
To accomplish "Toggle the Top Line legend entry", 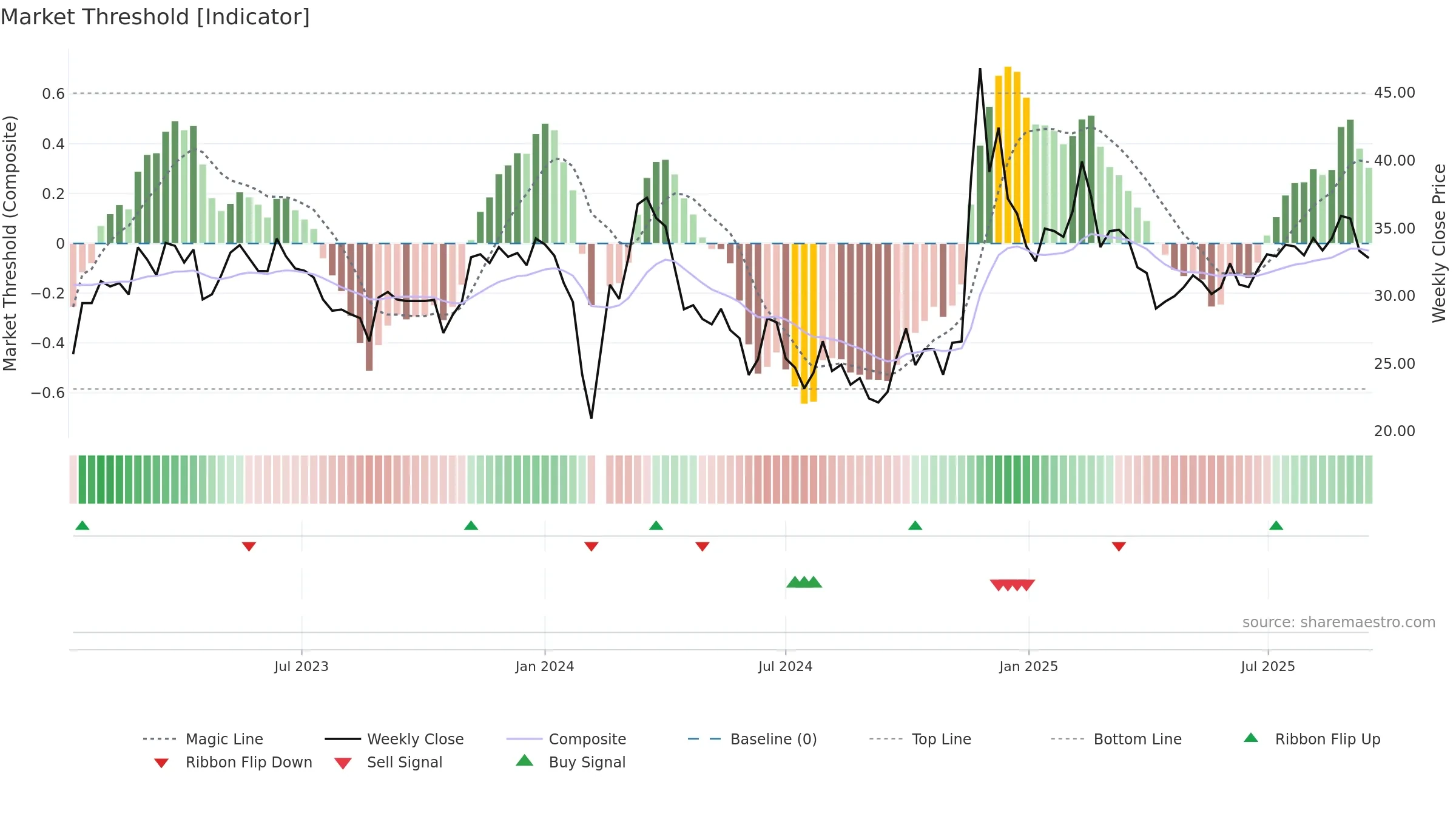I will 920,739.
